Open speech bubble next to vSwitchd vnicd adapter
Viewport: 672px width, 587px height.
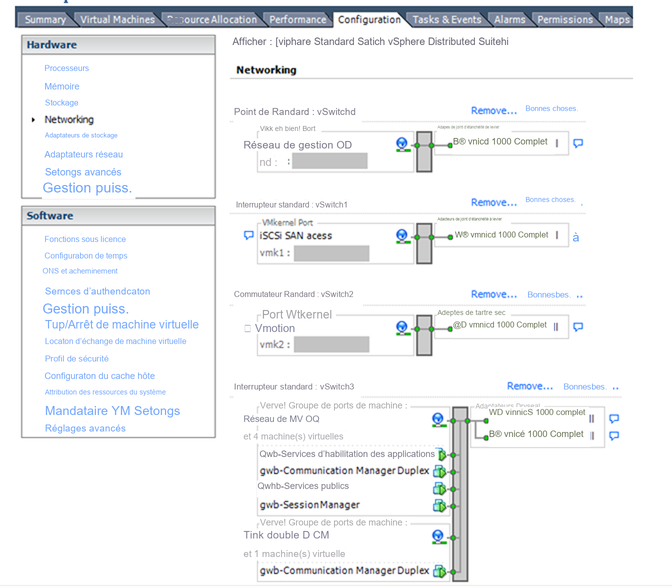578,143
